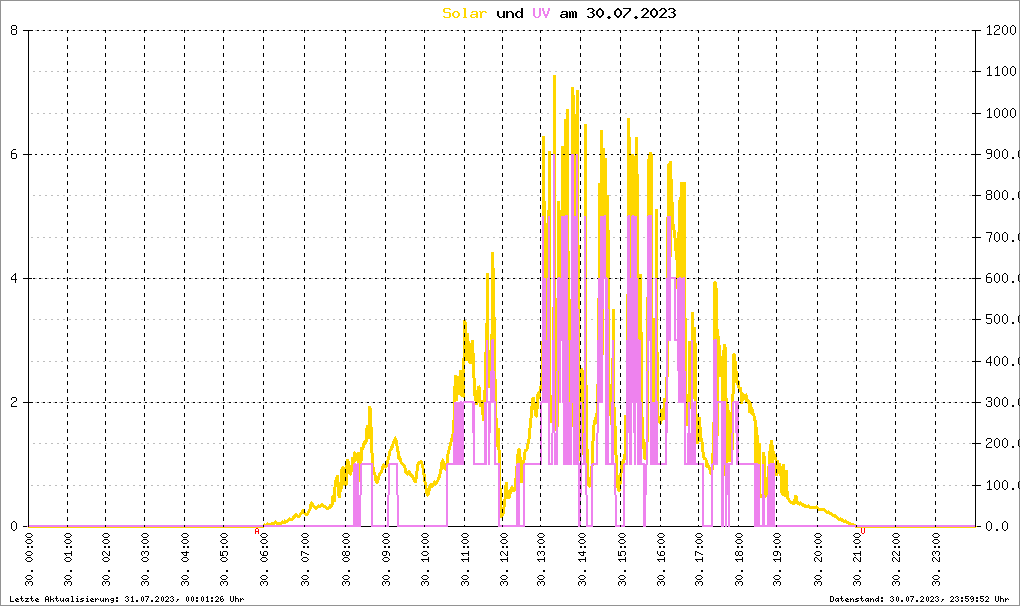Click right axis label '1100'

(x=1002, y=72)
